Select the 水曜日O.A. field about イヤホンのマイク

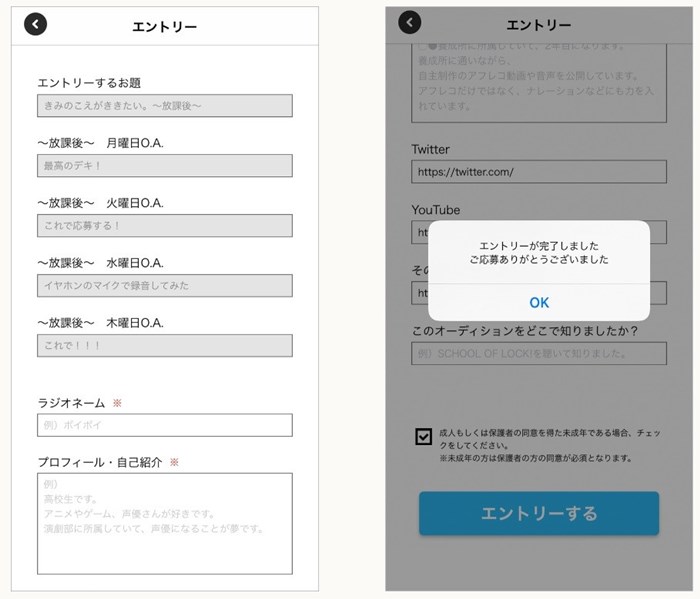click(165, 285)
